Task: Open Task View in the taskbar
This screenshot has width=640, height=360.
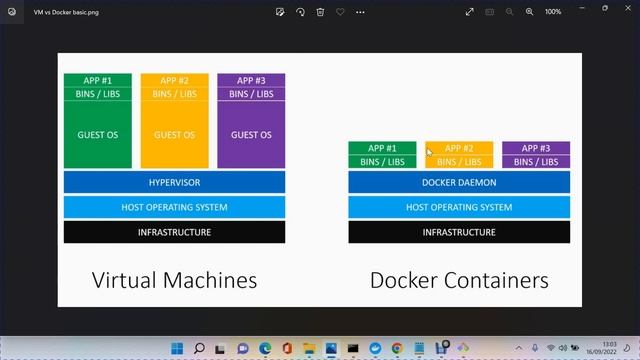Action: (220, 349)
